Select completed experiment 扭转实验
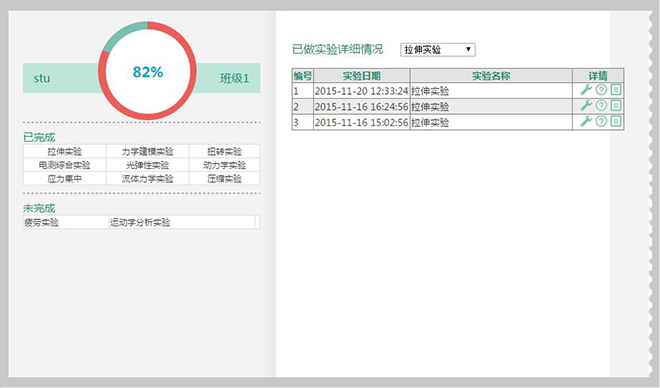The width and height of the screenshot is (660, 388). click(x=224, y=151)
